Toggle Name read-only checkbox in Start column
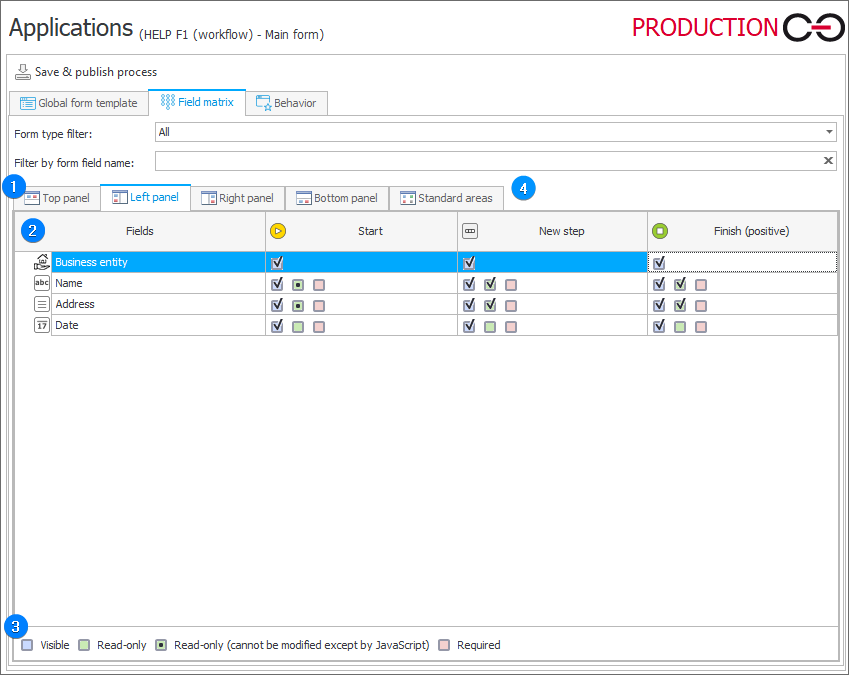Viewport: 849px width, 675px height. [x=298, y=285]
